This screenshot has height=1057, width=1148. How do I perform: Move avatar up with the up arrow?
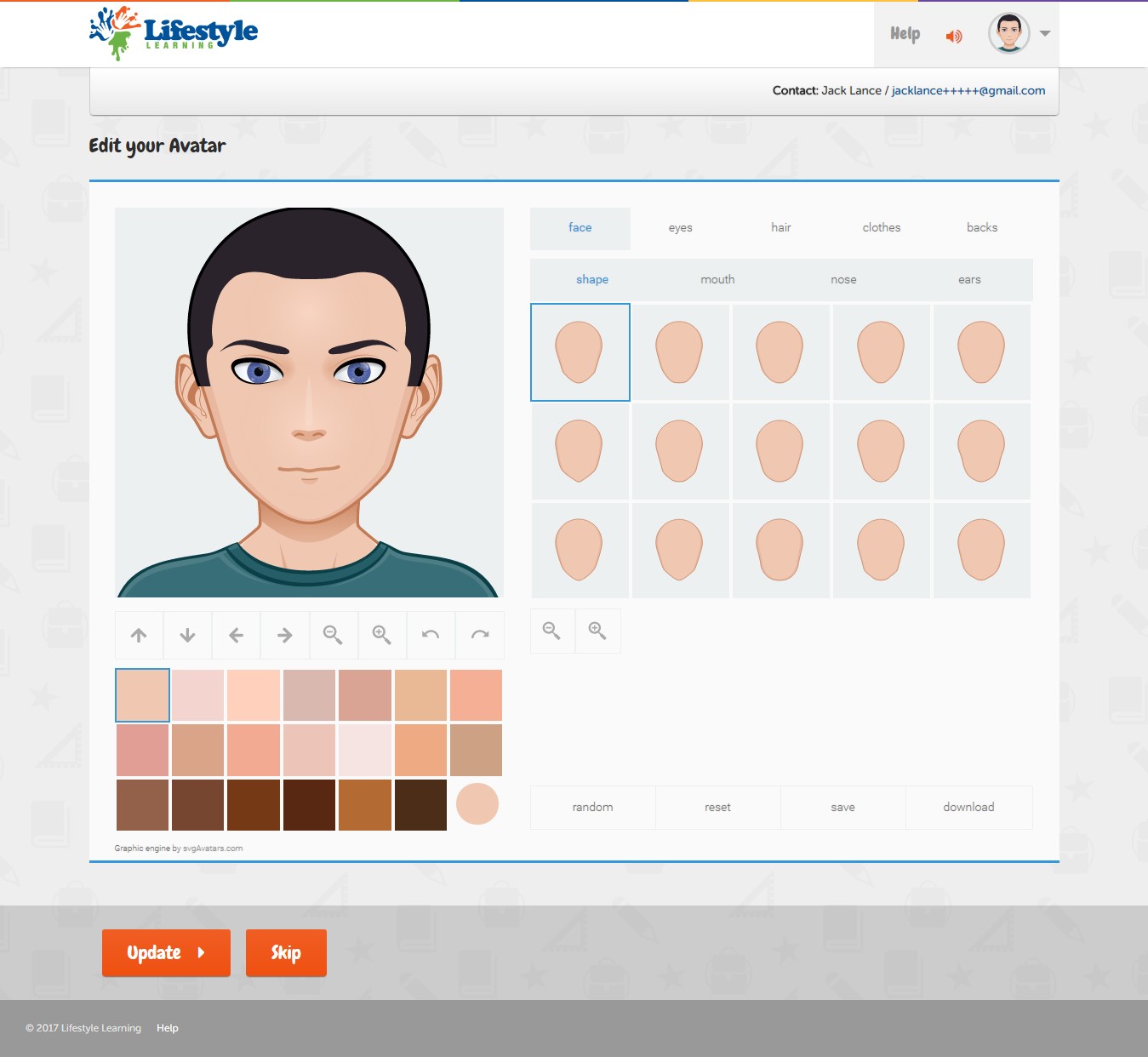coord(139,635)
